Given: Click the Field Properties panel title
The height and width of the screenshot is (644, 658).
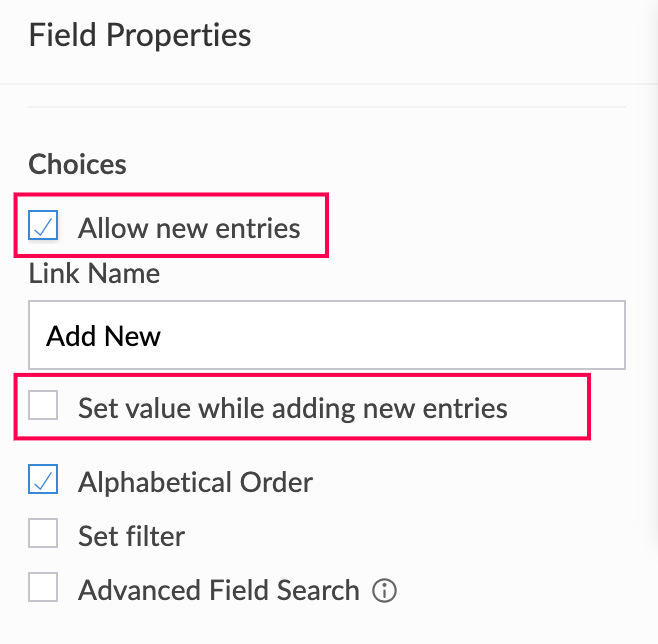Looking at the screenshot, I should (x=140, y=36).
